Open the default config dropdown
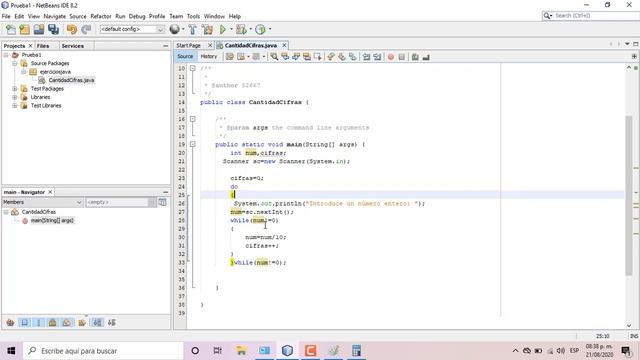640x360 pixels. pos(133,29)
